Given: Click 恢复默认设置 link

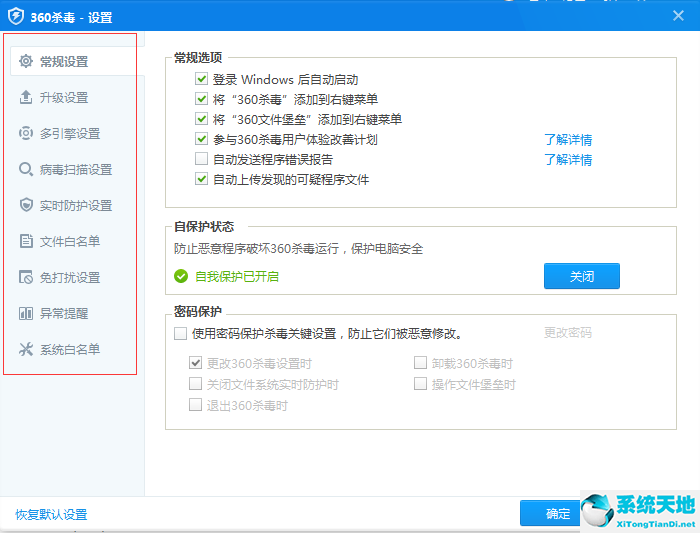Looking at the screenshot, I should (51, 514).
